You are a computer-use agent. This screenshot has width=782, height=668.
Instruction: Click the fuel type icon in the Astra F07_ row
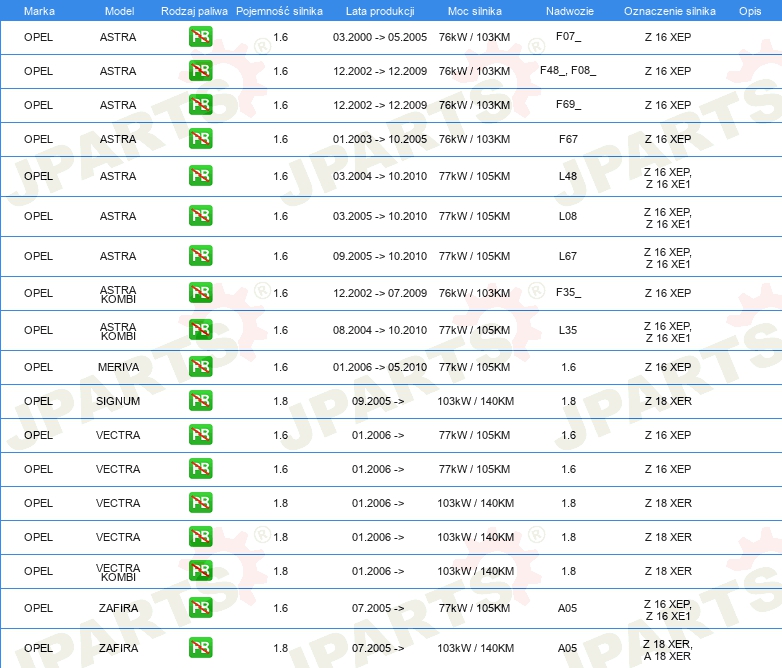click(200, 37)
